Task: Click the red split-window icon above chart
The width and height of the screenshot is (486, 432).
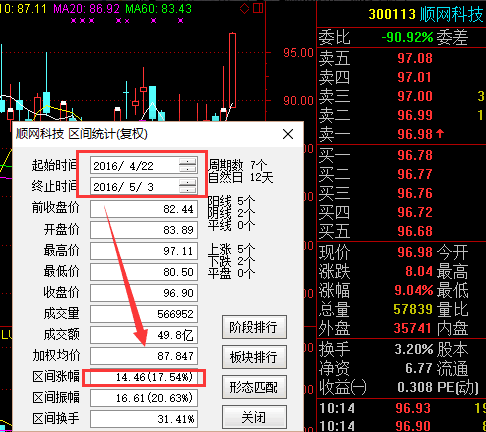Action: coord(258,8)
